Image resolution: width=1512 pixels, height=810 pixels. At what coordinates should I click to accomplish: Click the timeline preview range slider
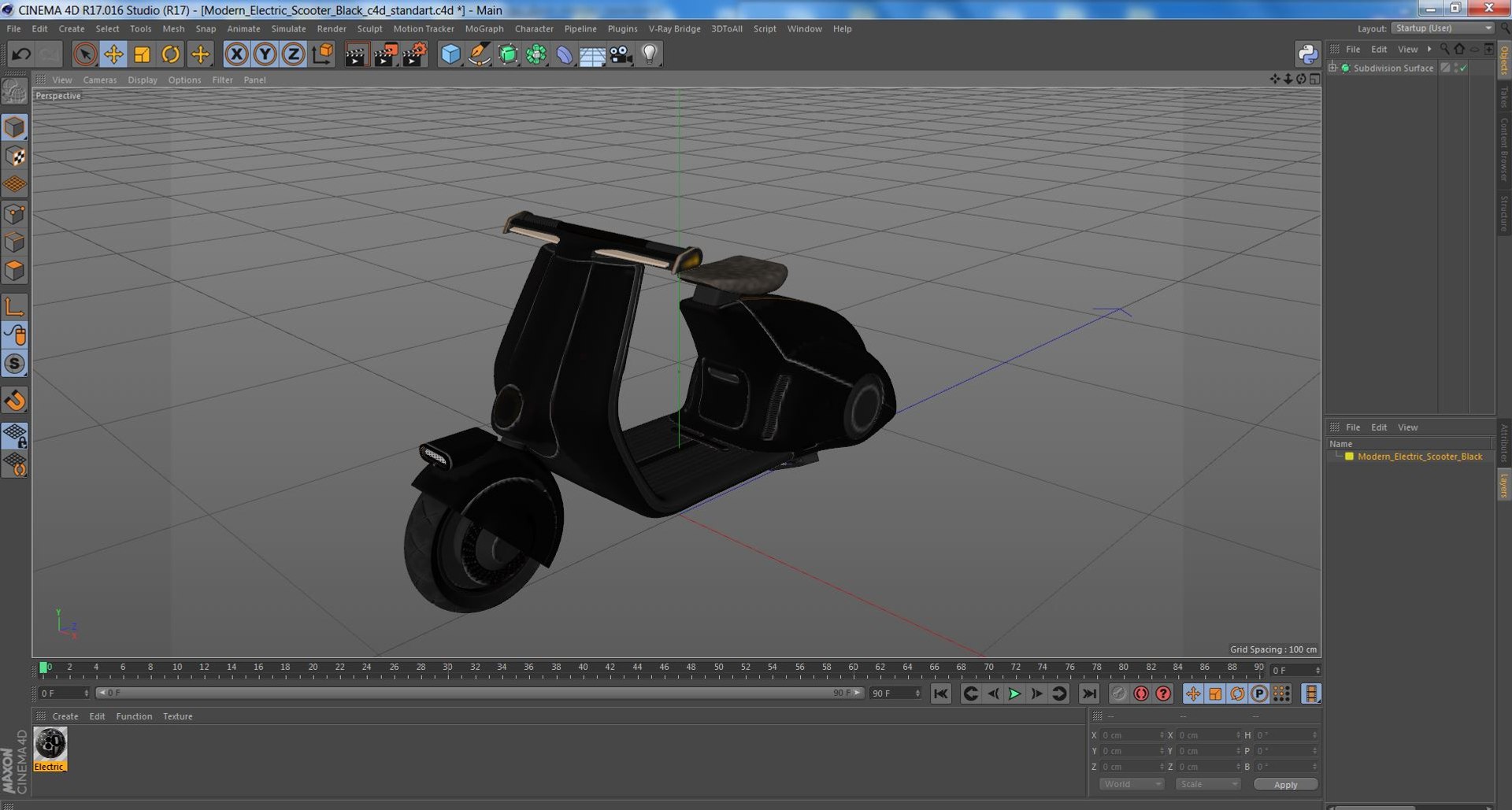[480, 693]
